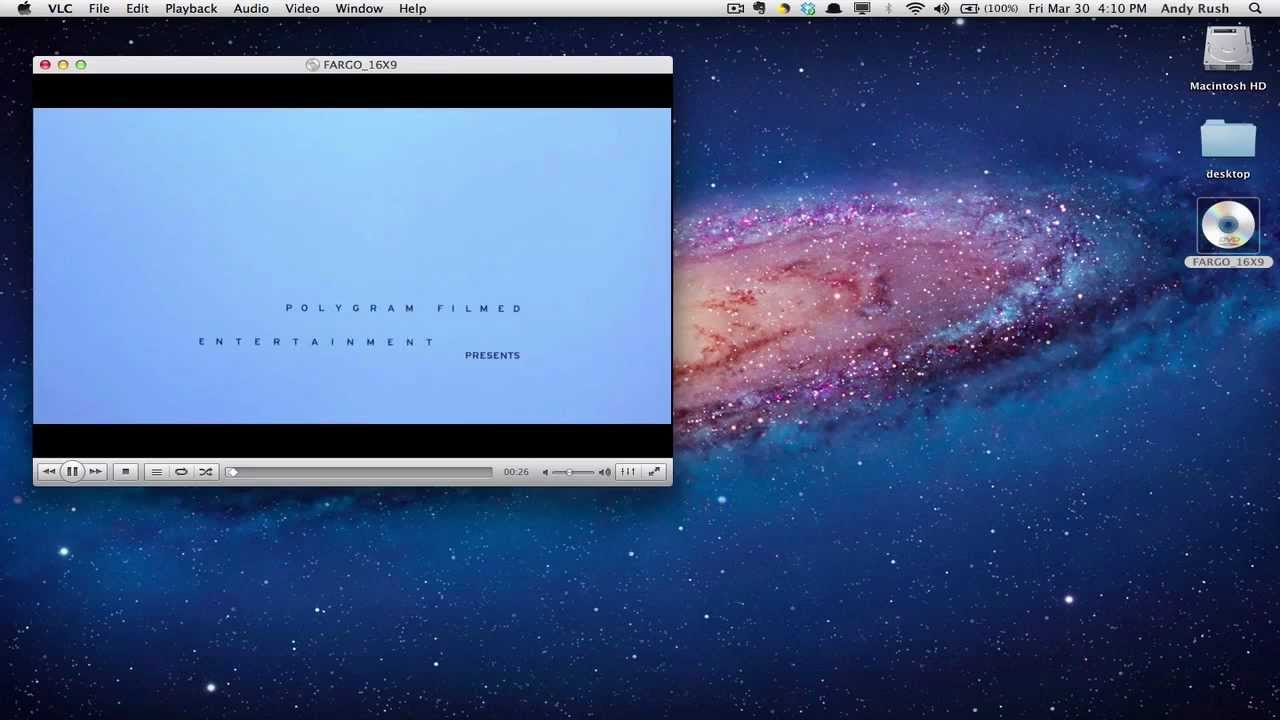
Task: Pause the video with the pause button
Action: click(x=72, y=472)
